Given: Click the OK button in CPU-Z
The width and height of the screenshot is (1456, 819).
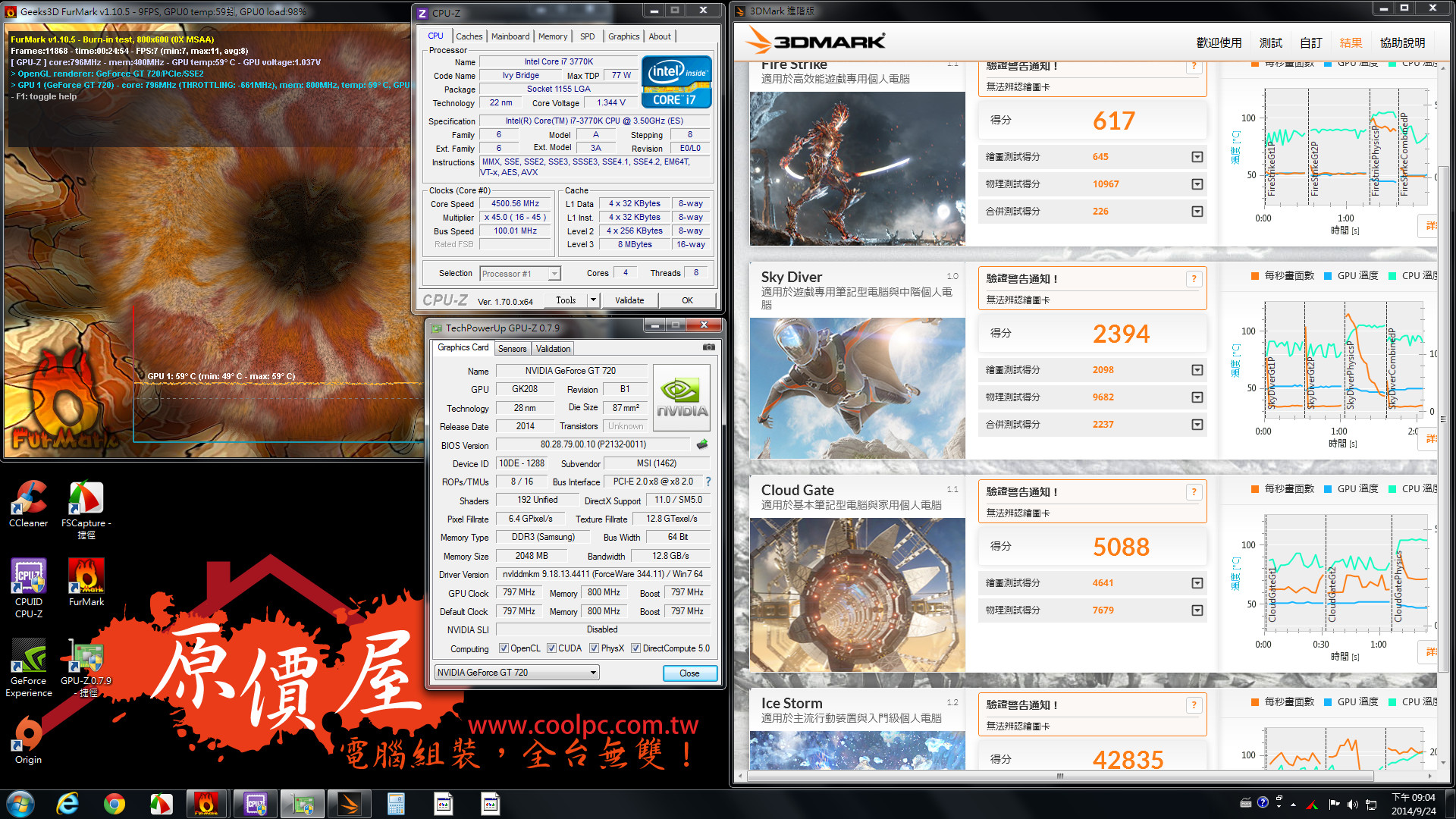Looking at the screenshot, I should pyautogui.click(x=687, y=300).
